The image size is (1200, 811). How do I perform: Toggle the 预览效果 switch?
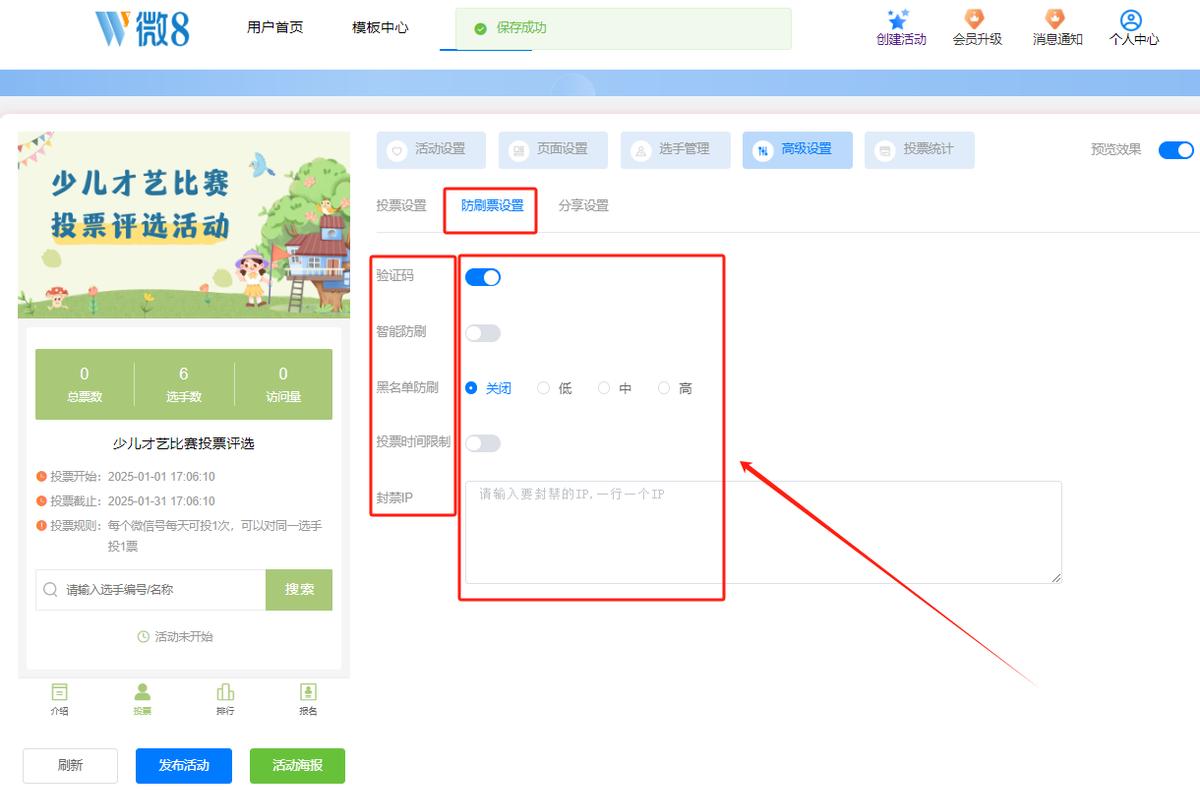[x=1176, y=150]
